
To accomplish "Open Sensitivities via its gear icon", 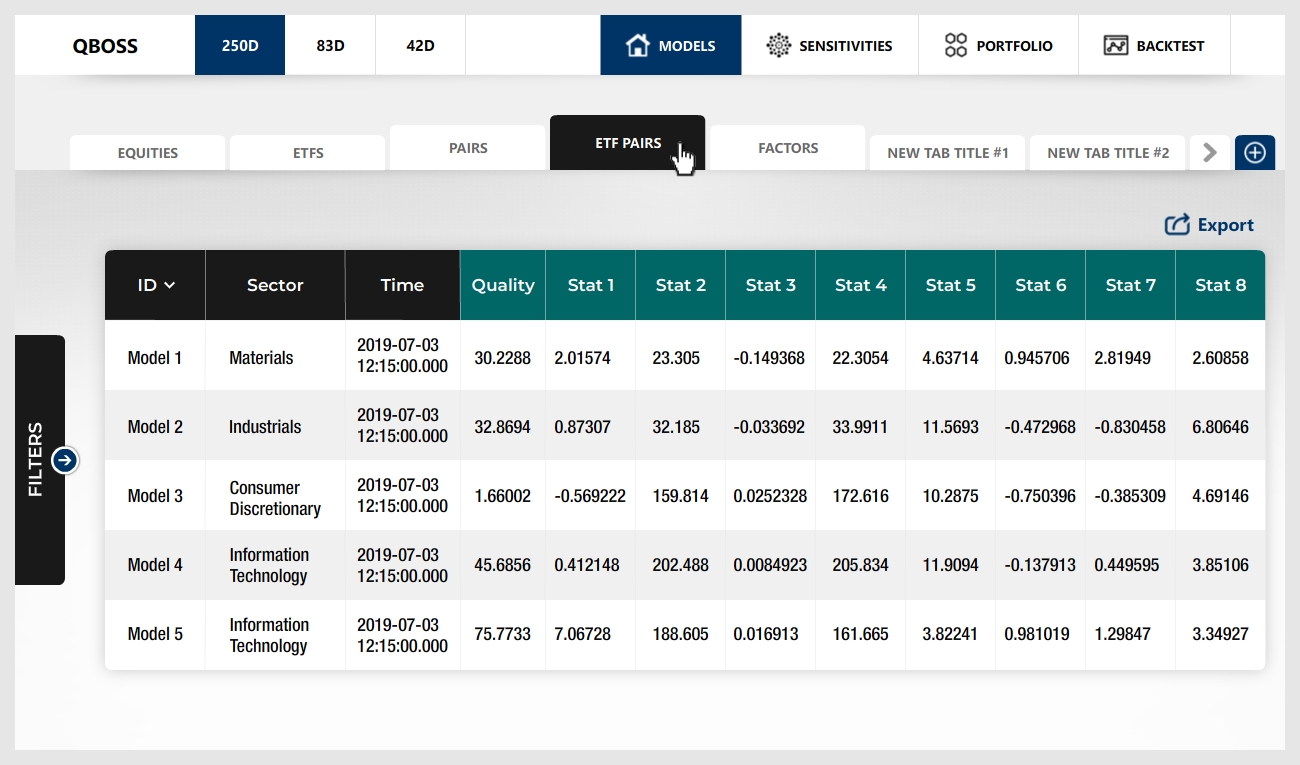I will (778, 45).
